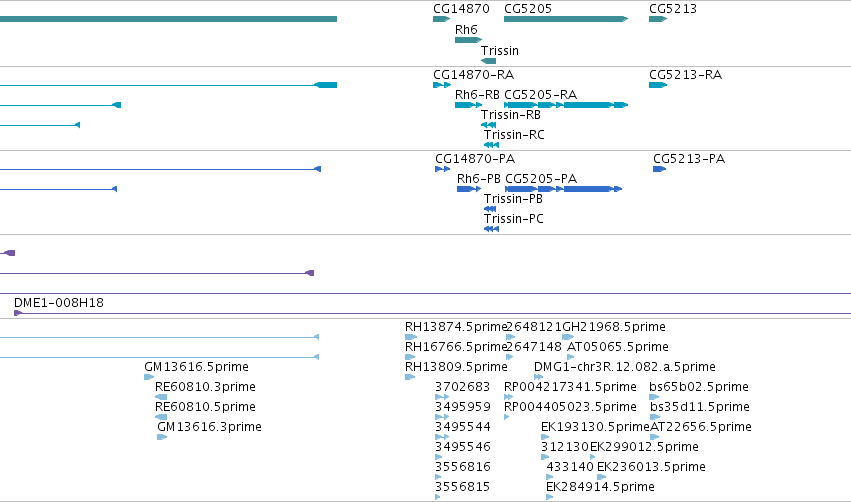Select the Trissin-PB protein label
This screenshot has width=851, height=502.
(513, 199)
